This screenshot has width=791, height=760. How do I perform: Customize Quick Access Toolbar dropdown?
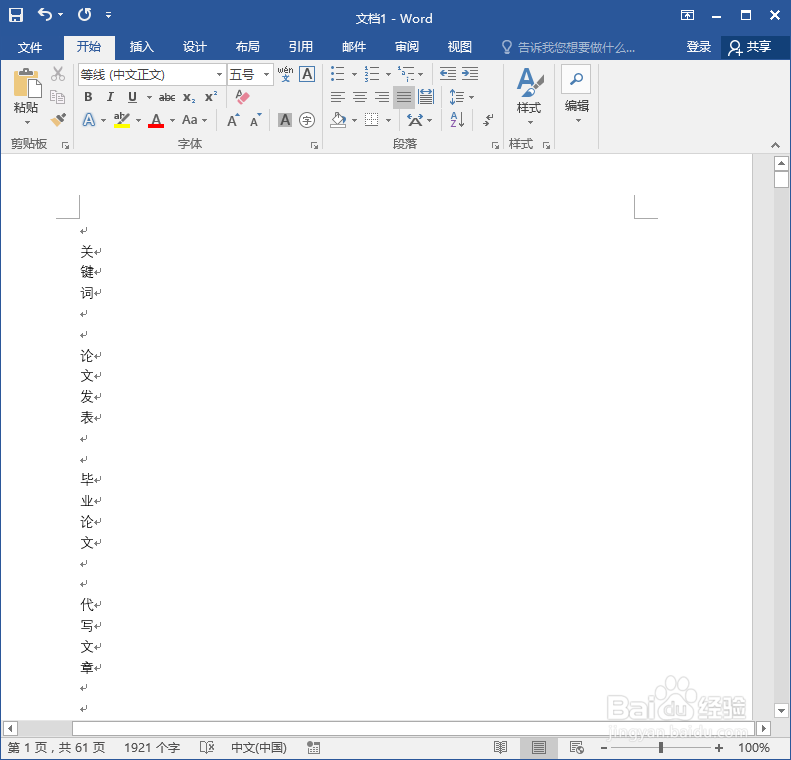[108, 15]
